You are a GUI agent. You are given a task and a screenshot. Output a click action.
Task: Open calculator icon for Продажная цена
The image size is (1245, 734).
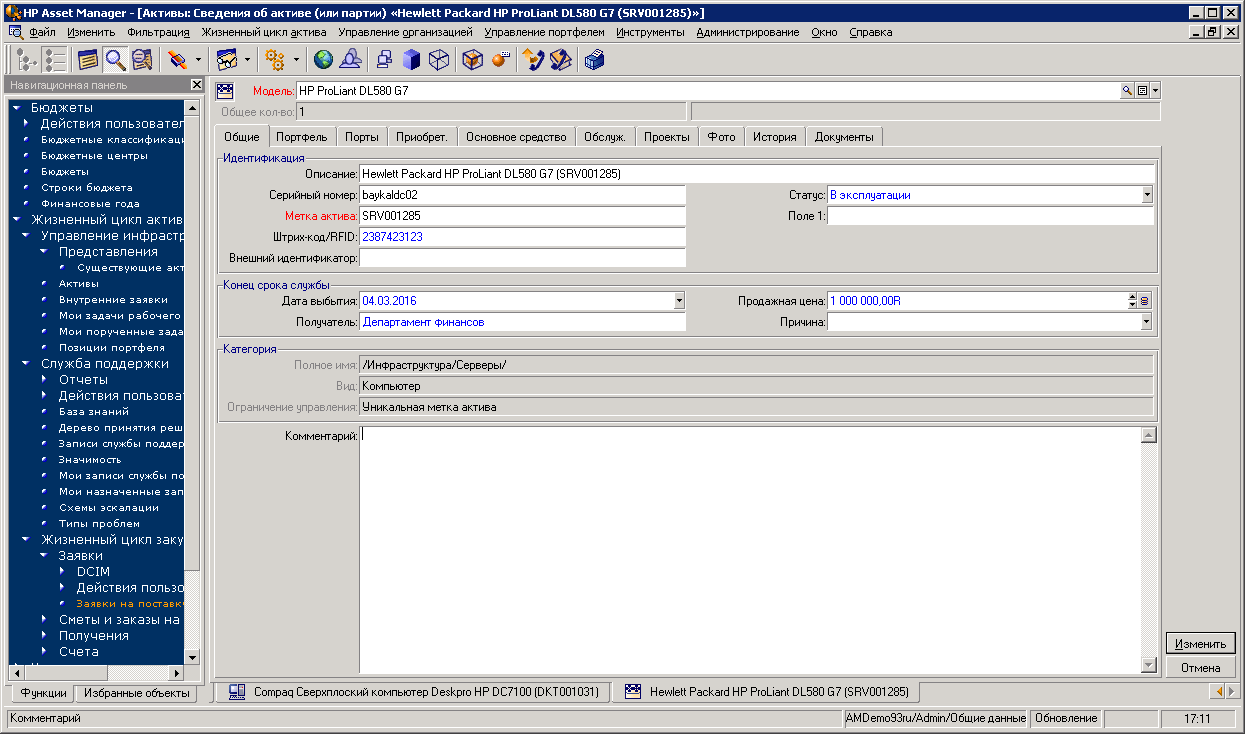1145,300
